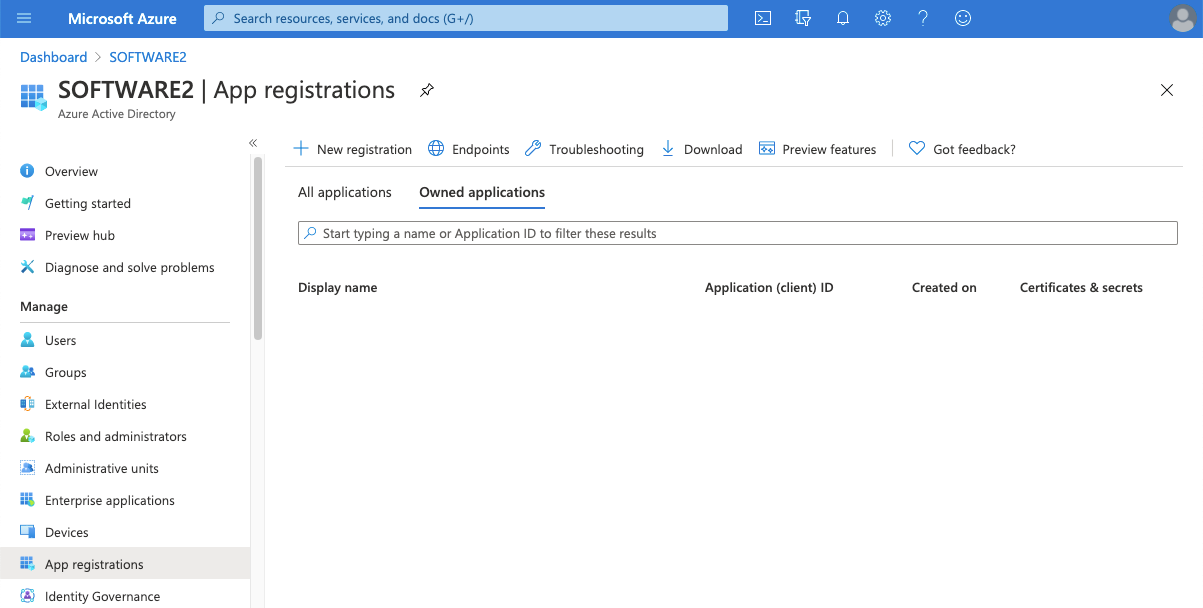Collapse the left navigation sidebar
The image size is (1203, 608).
click(253, 143)
